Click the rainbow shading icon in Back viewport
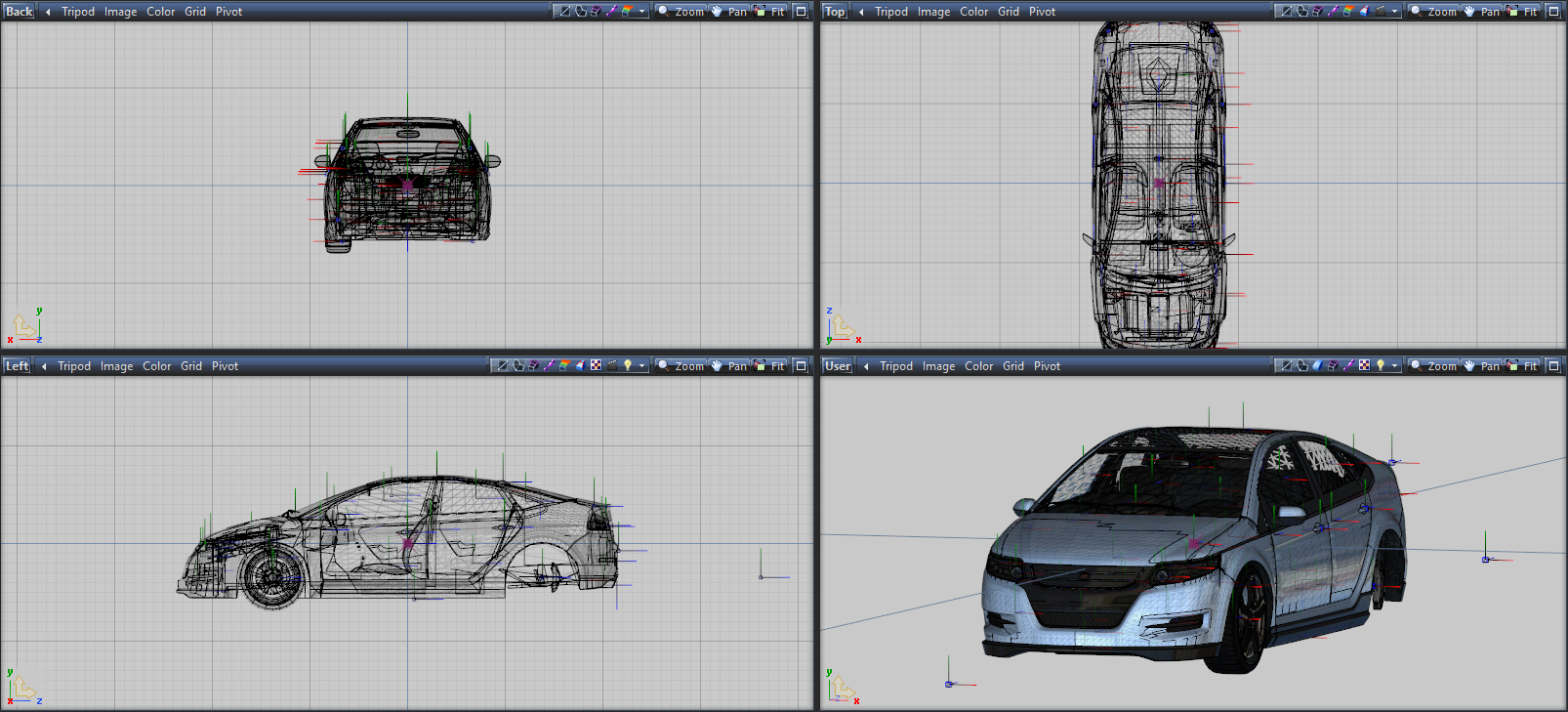1568x712 pixels. (627, 11)
